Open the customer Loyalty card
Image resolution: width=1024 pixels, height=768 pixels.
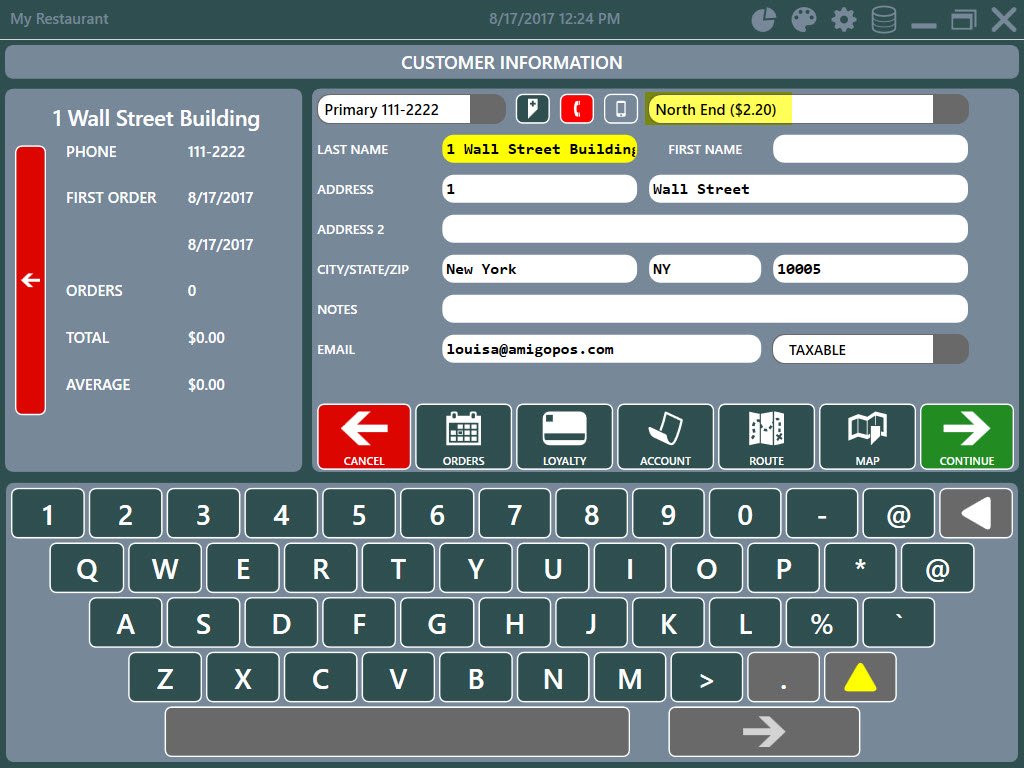click(564, 437)
